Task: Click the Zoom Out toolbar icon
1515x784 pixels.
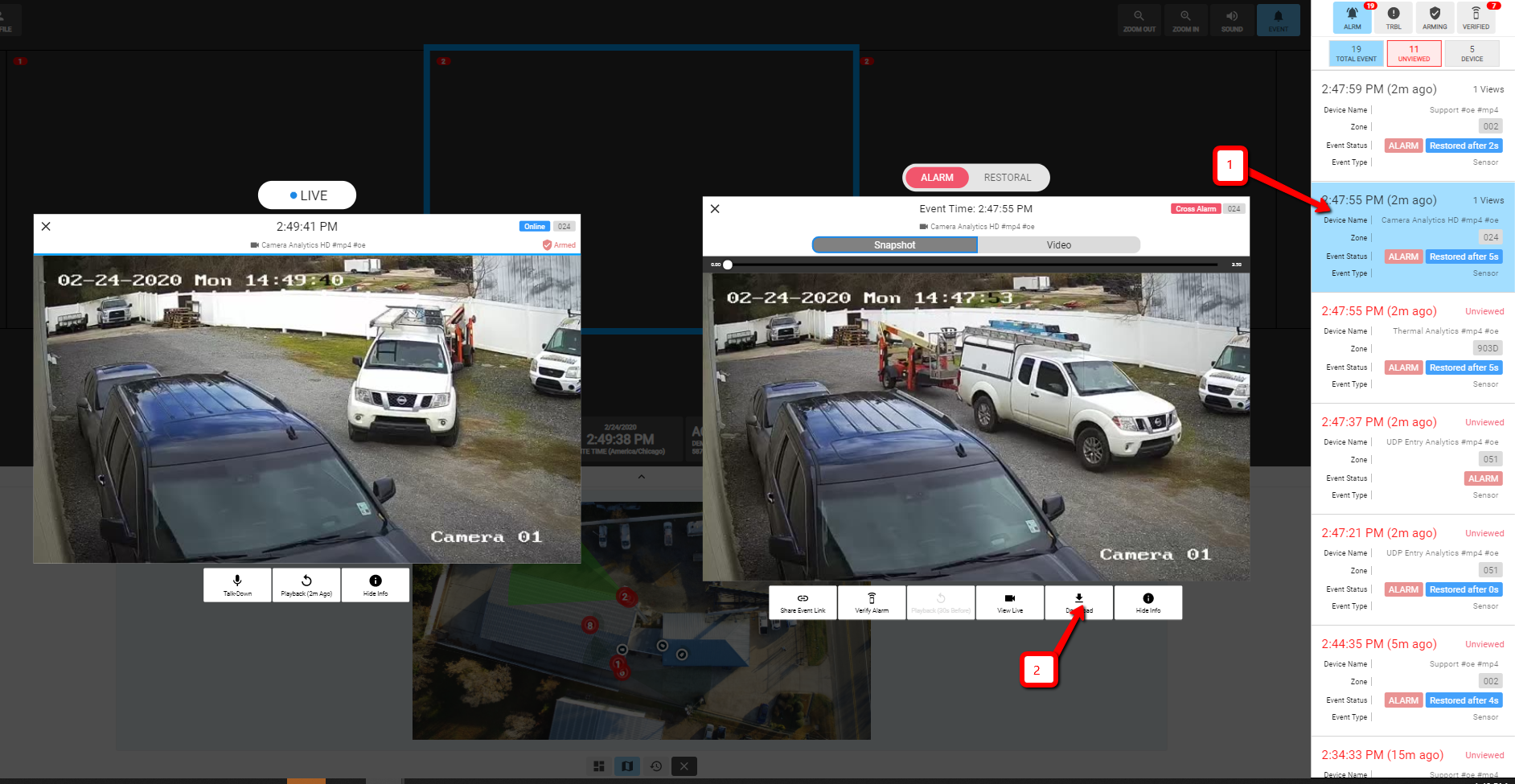Action: pos(1139,20)
